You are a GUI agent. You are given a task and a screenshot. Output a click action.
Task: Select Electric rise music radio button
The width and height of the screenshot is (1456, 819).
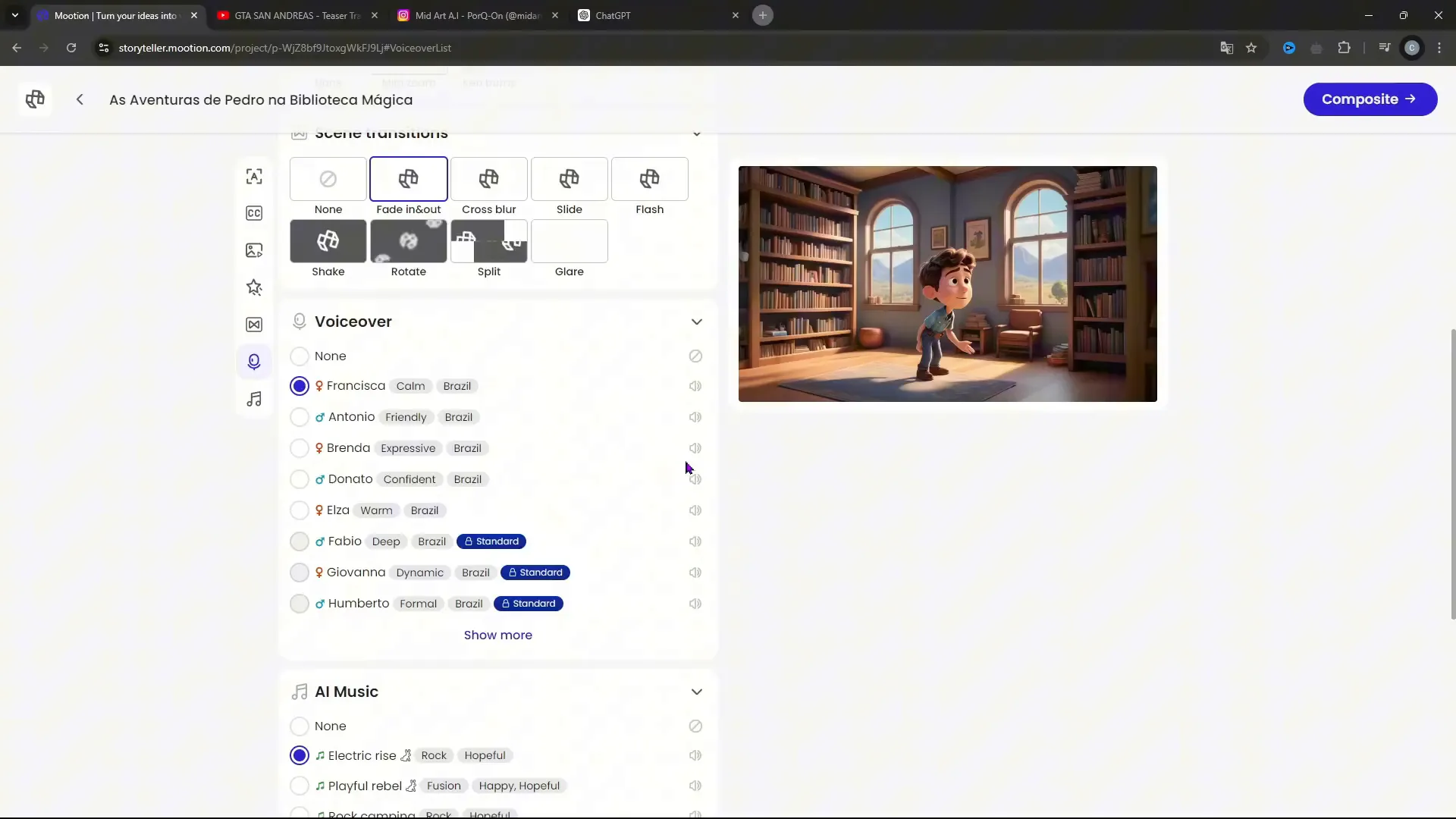coord(300,755)
